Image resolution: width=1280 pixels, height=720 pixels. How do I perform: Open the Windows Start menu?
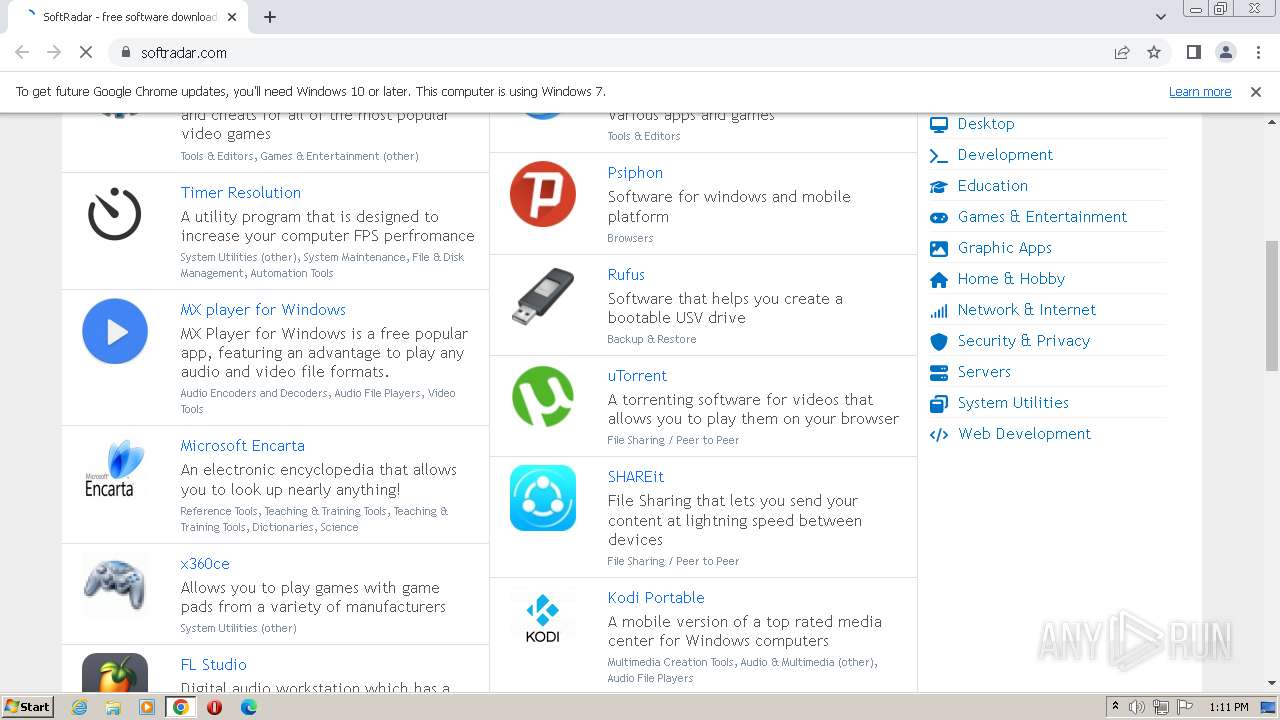[x=28, y=707]
